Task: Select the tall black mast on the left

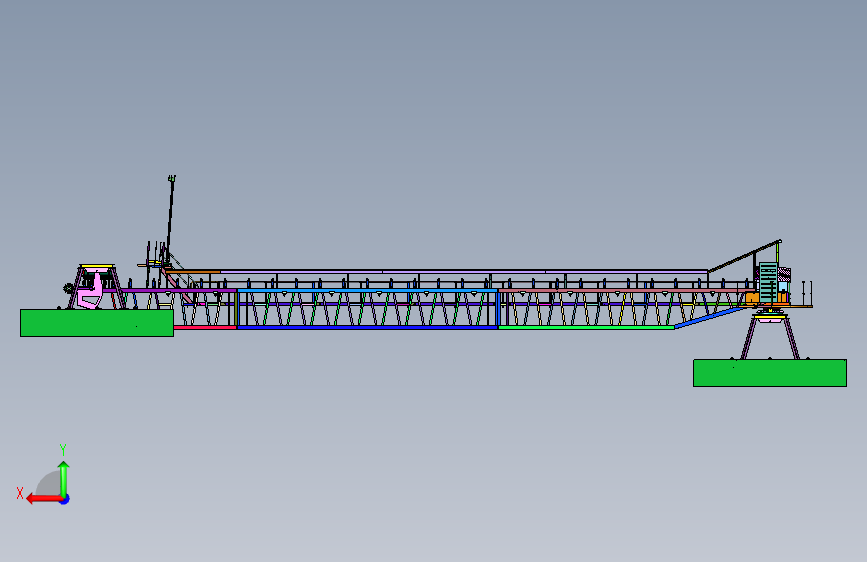Action: 170,221
